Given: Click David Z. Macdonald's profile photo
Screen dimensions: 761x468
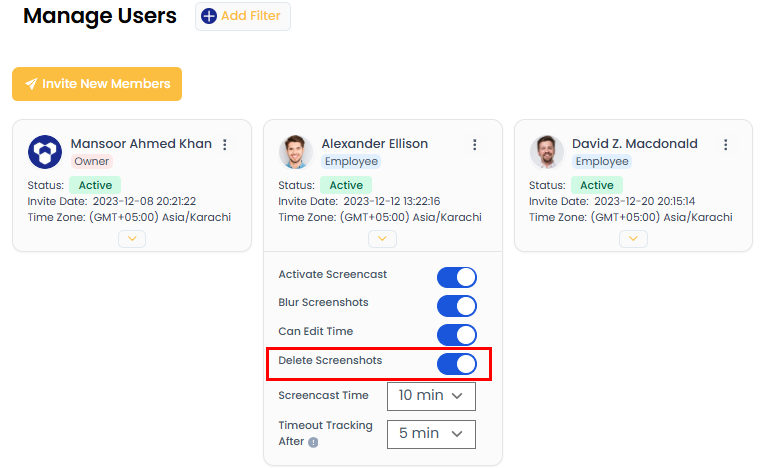Looking at the screenshot, I should [546, 152].
